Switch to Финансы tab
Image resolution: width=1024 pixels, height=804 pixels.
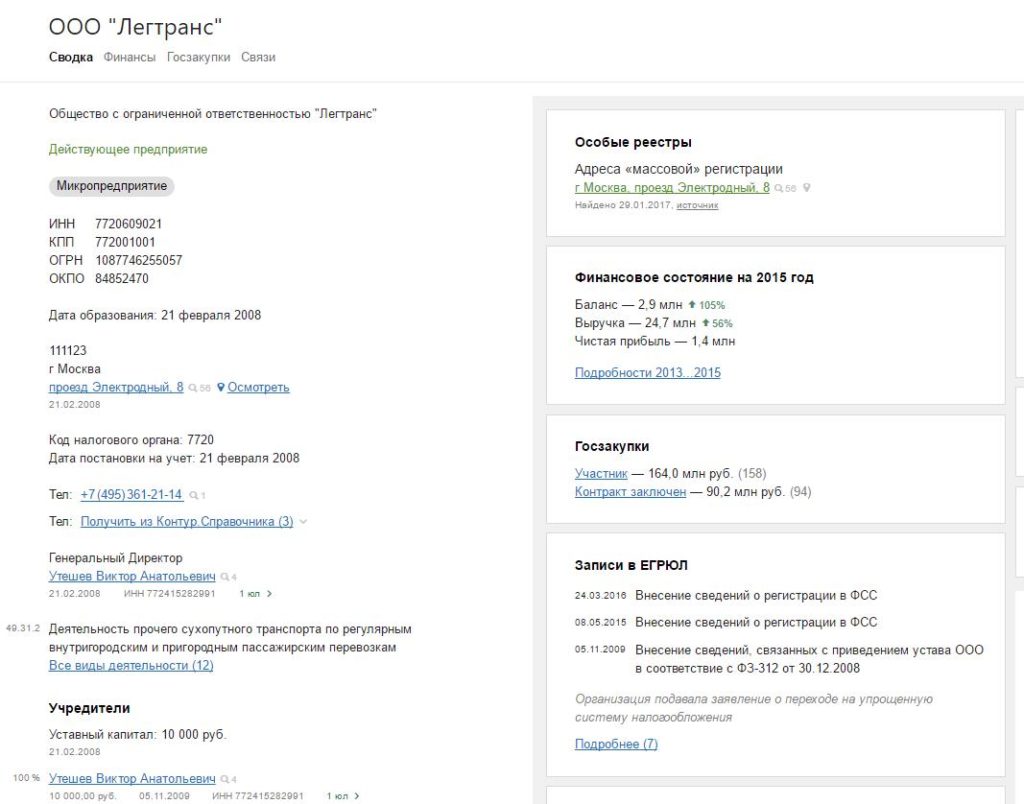[x=129, y=57]
